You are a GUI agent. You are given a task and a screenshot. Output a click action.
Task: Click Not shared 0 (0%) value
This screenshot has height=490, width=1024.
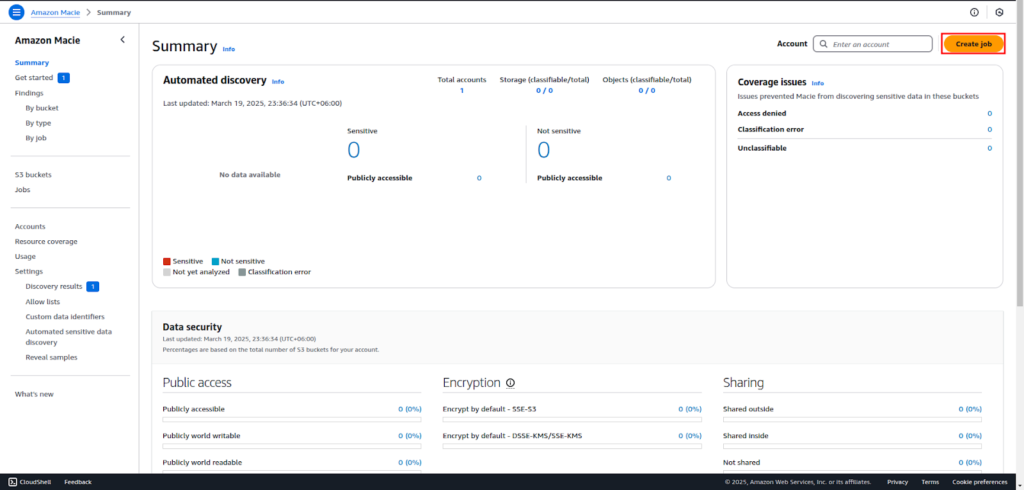click(x=970, y=463)
